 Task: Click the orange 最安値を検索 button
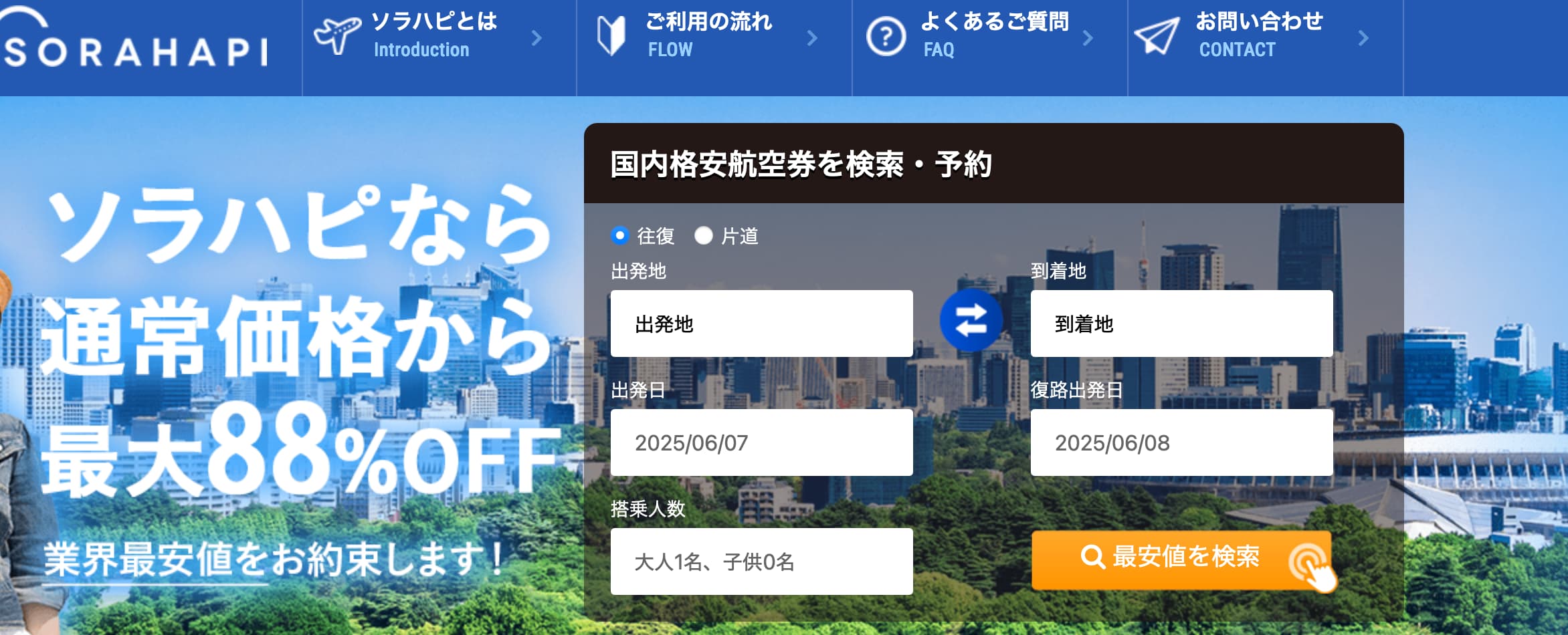[1181, 560]
